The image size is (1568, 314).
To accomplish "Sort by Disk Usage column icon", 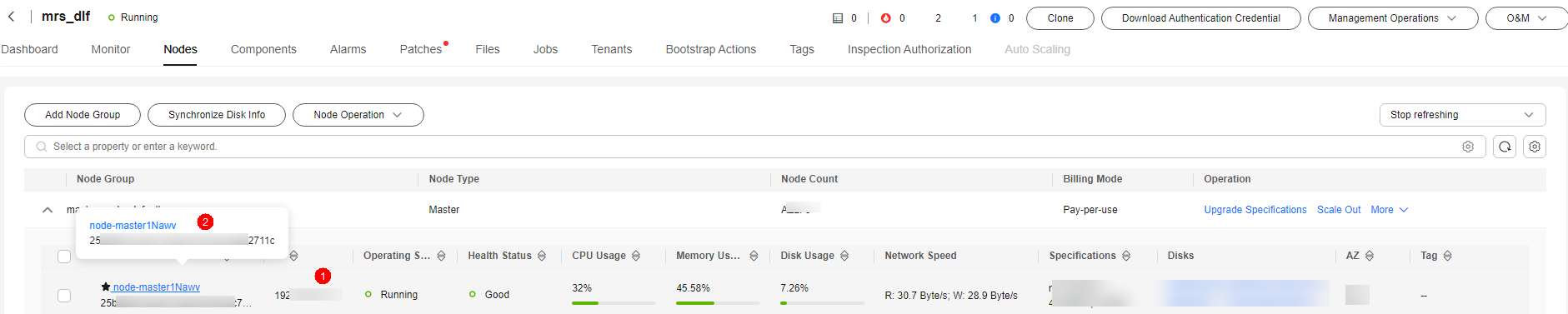I will [x=844, y=256].
